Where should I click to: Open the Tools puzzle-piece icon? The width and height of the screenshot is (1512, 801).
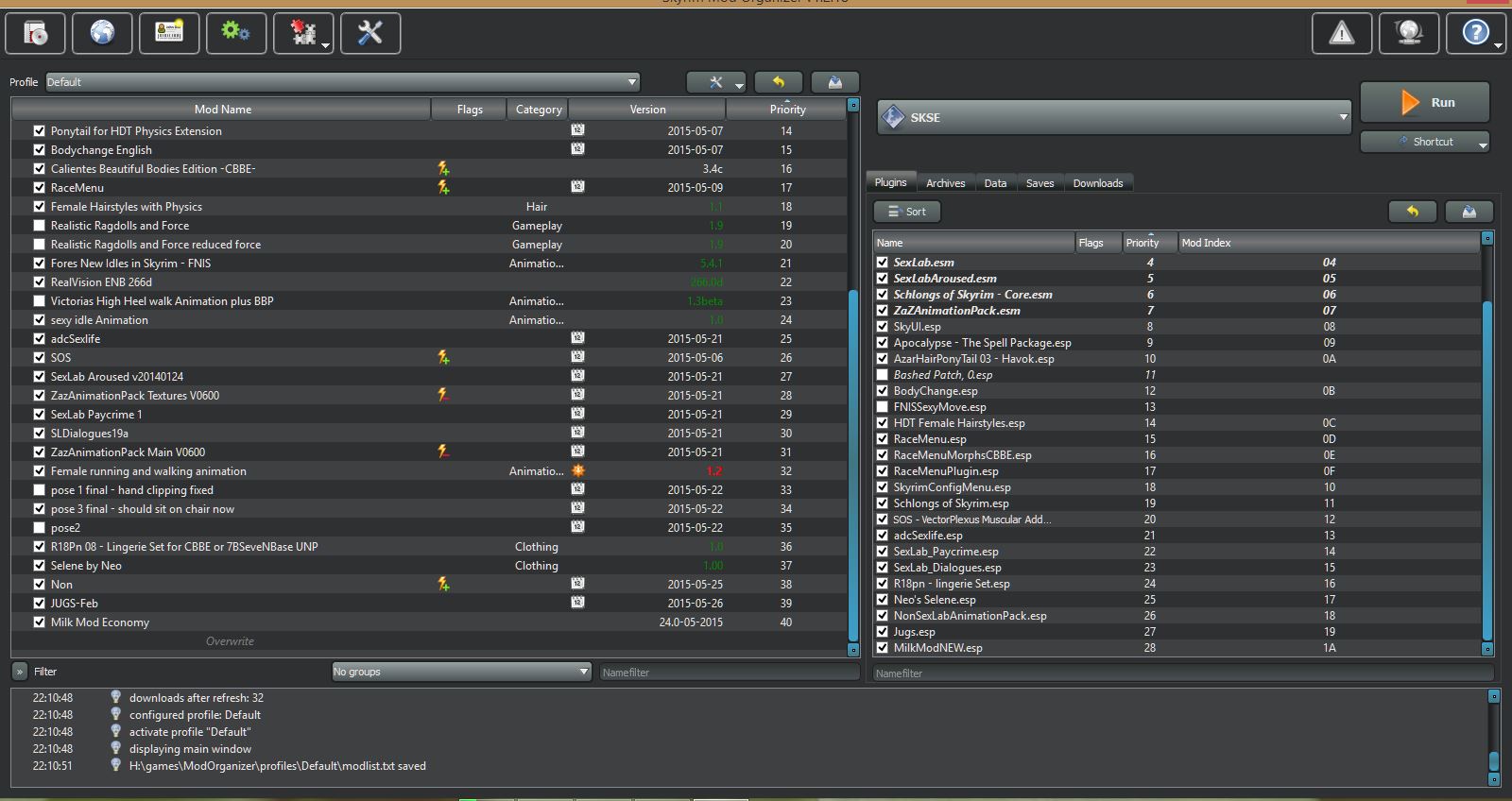click(302, 33)
